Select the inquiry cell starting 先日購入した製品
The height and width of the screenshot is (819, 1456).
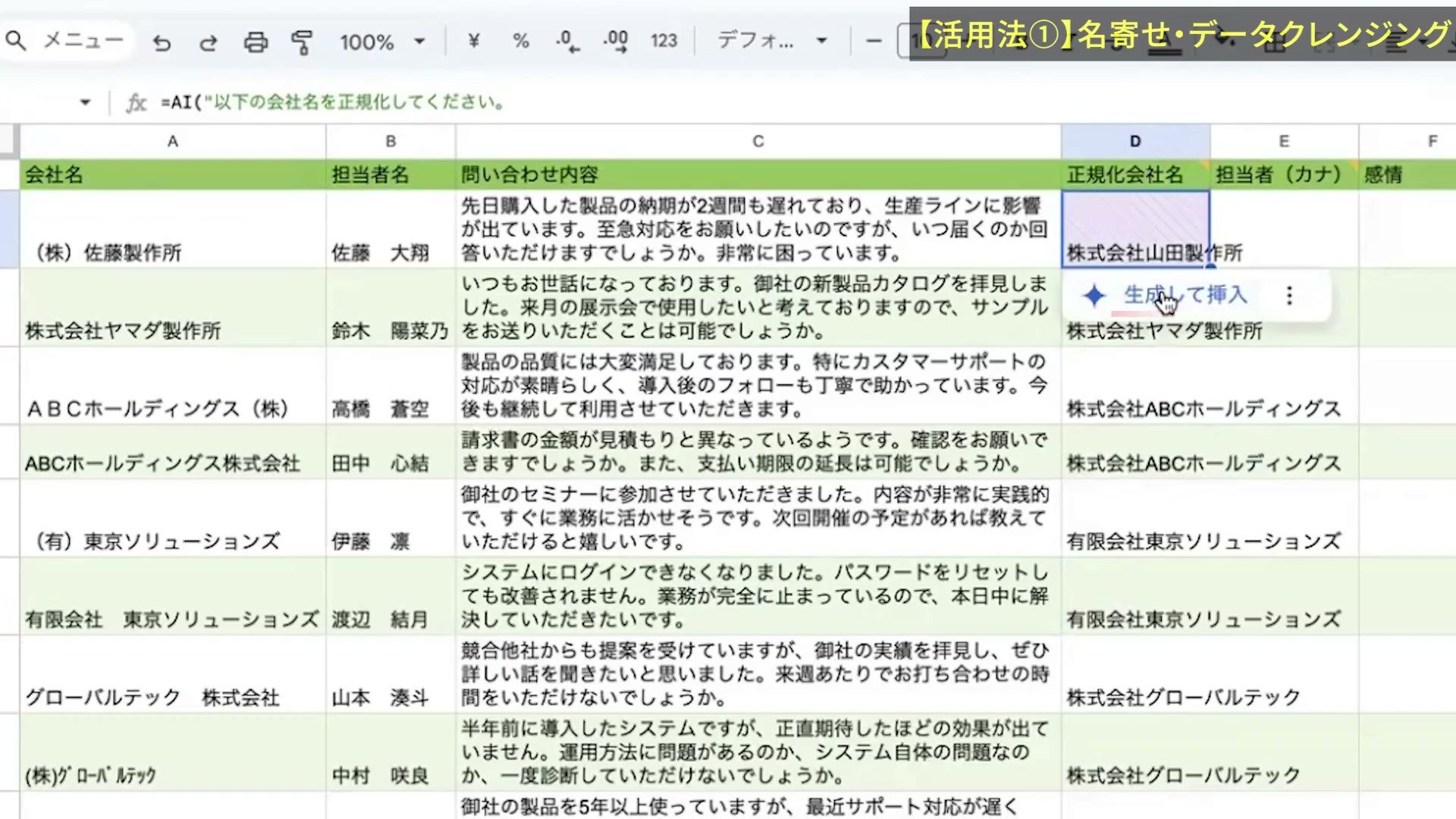click(x=758, y=229)
